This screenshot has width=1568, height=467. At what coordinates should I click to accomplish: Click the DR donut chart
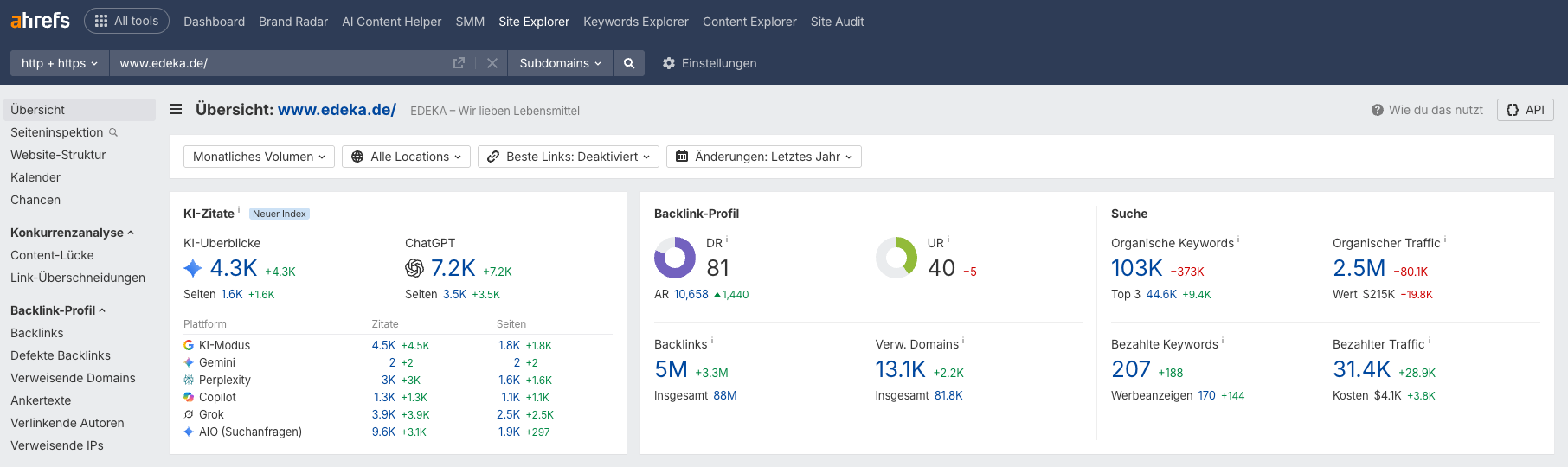click(x=675, y=258)
